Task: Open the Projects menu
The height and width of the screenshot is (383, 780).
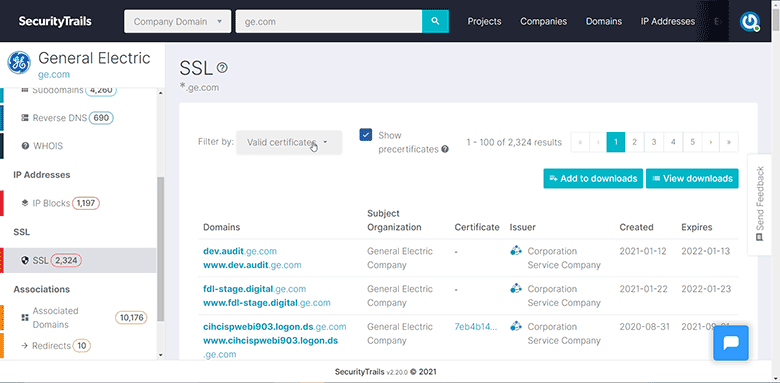Action: coord(485,21)
